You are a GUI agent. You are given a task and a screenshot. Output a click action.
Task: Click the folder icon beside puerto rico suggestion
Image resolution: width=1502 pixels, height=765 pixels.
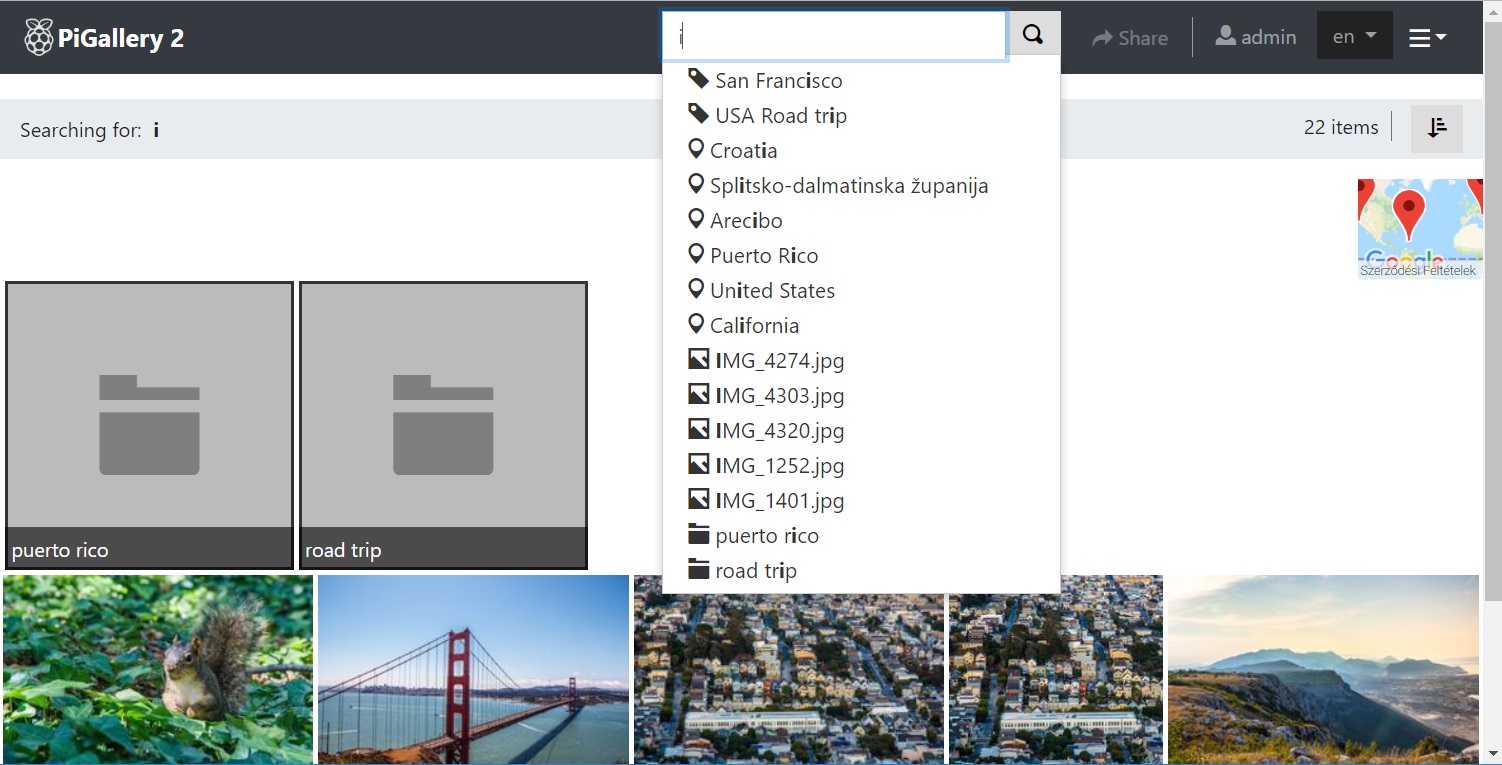pyautogui.click(x=699, y=535)
